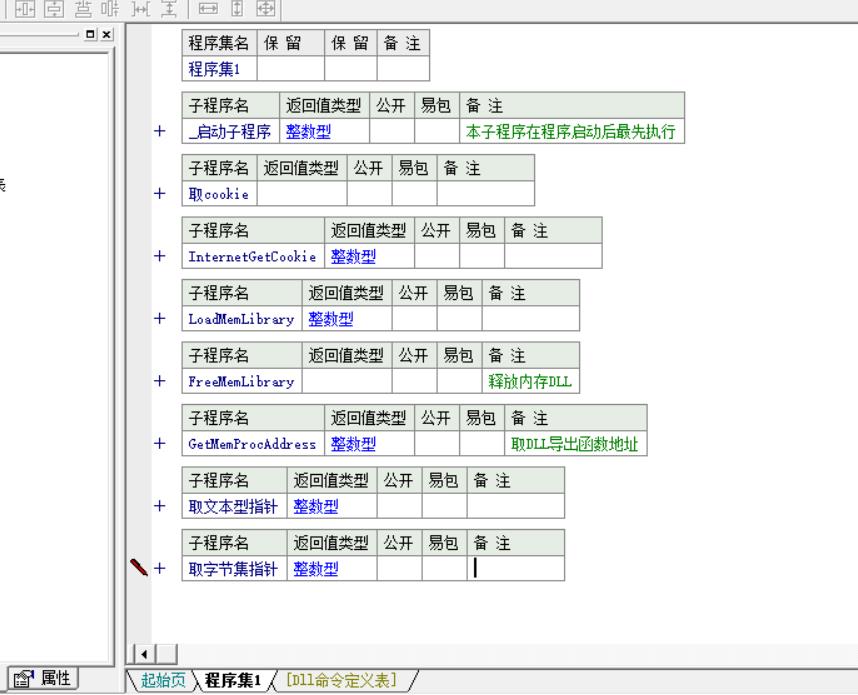Click the 备注 input cell of 取字节集指针
The width and height of the screenshot is (858, 695).
tap(515, 569)
